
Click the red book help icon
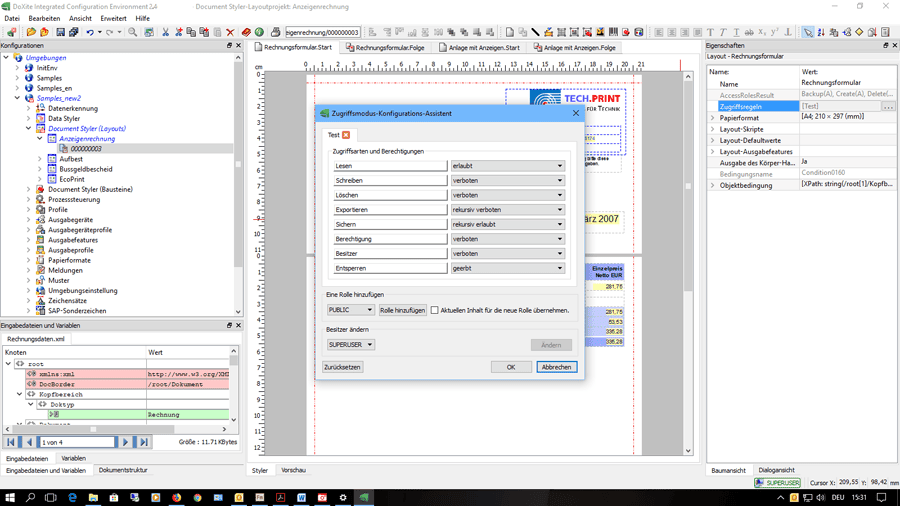(246, 32)
